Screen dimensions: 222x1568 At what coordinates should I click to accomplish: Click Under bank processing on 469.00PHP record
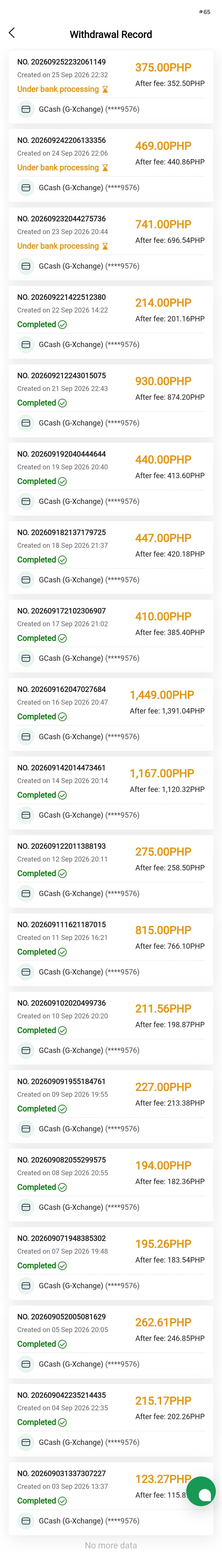[58, 168]
